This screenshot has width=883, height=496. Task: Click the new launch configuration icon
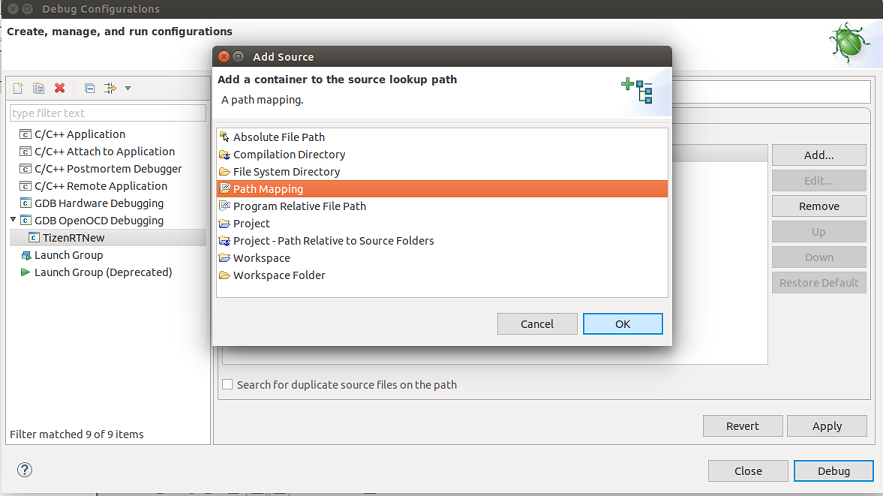pyautogui.click(x=17, y=88)
